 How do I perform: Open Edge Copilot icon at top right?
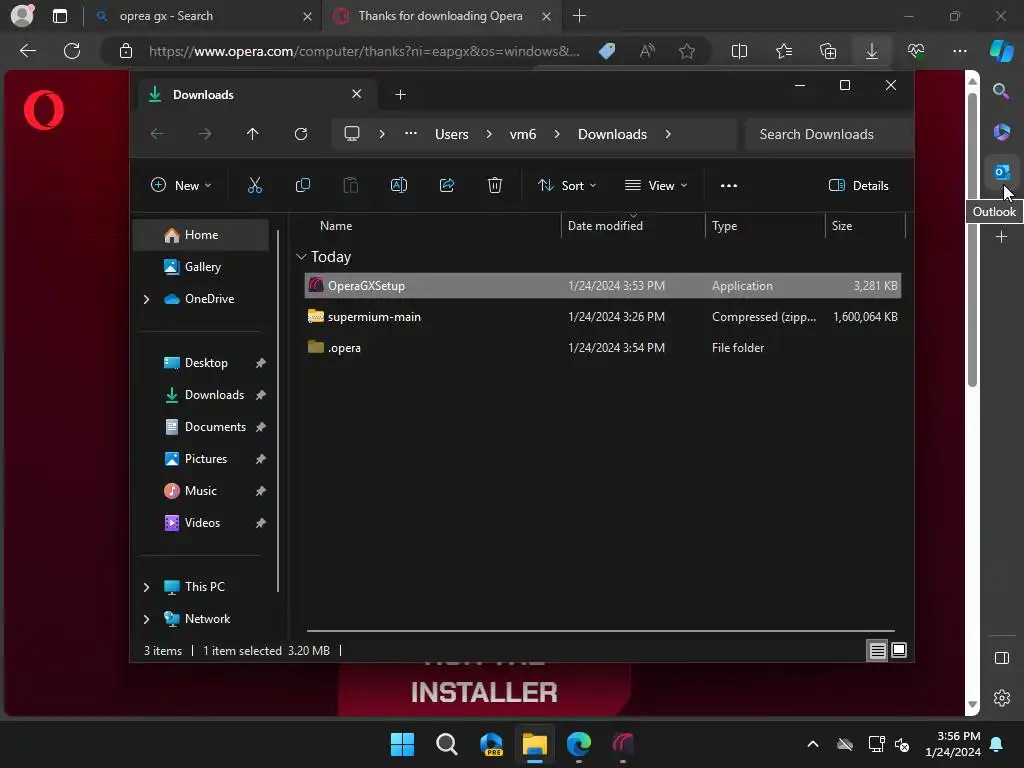[1001, 51]
